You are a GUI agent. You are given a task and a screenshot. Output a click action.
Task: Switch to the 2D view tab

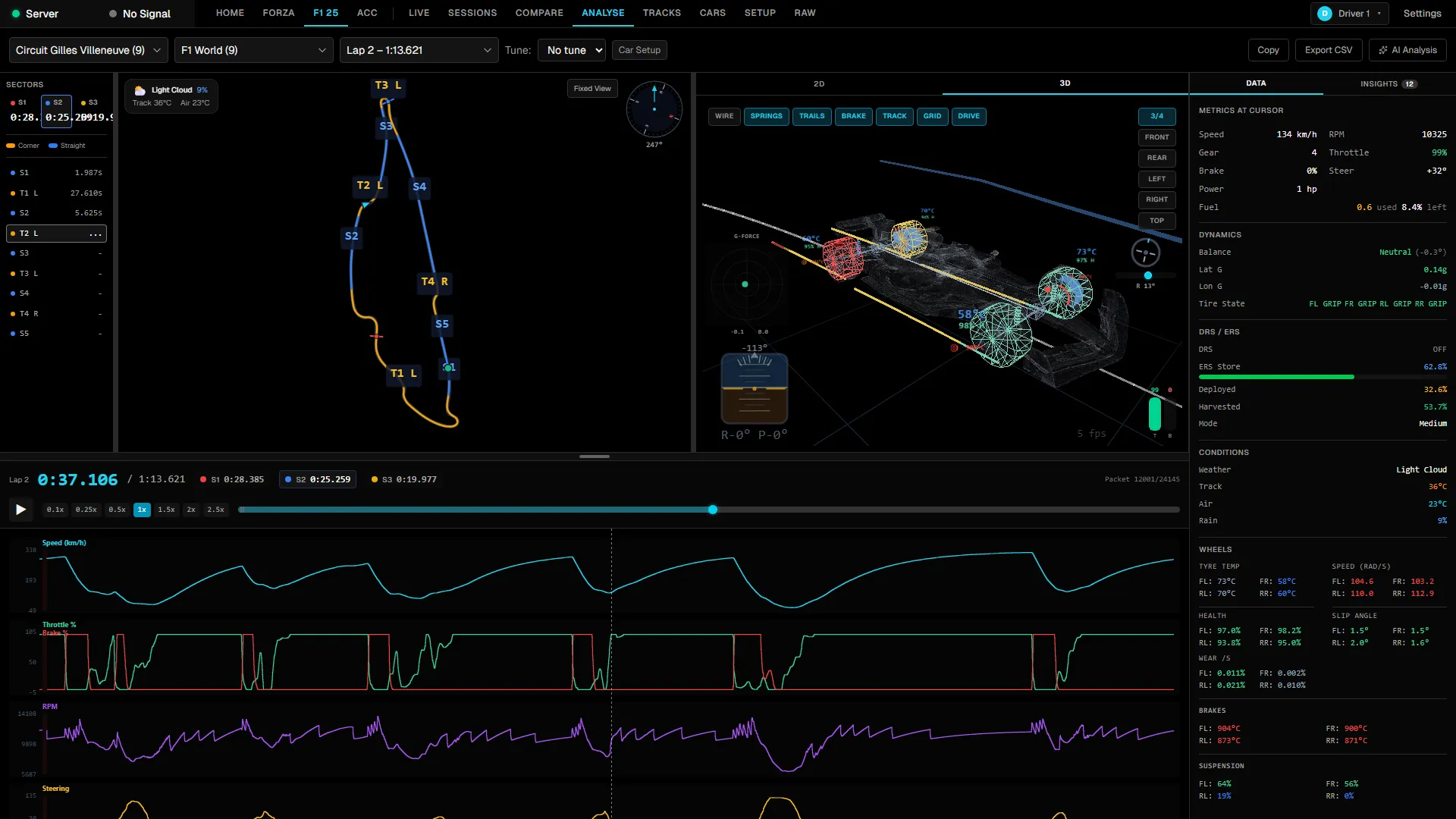point(819,83)
